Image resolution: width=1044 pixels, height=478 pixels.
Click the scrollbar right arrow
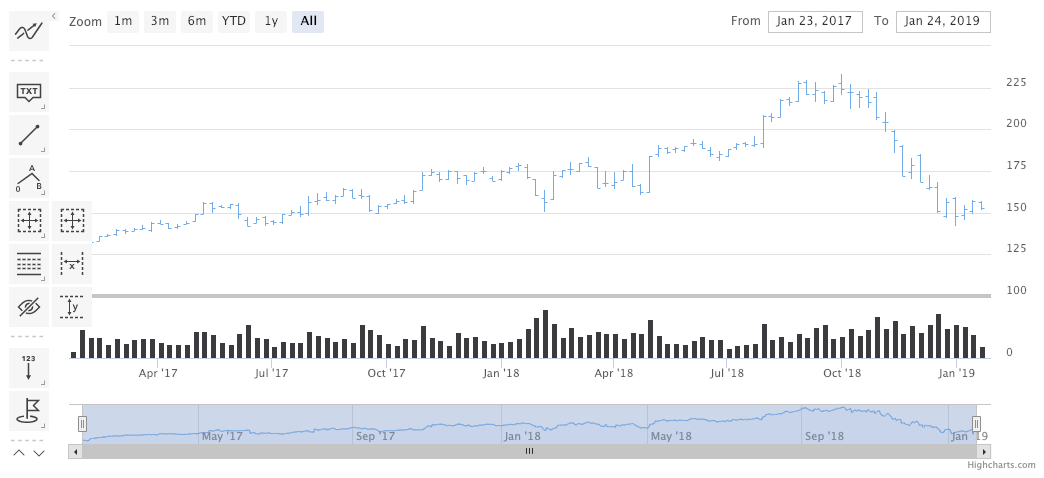point(984,451)
